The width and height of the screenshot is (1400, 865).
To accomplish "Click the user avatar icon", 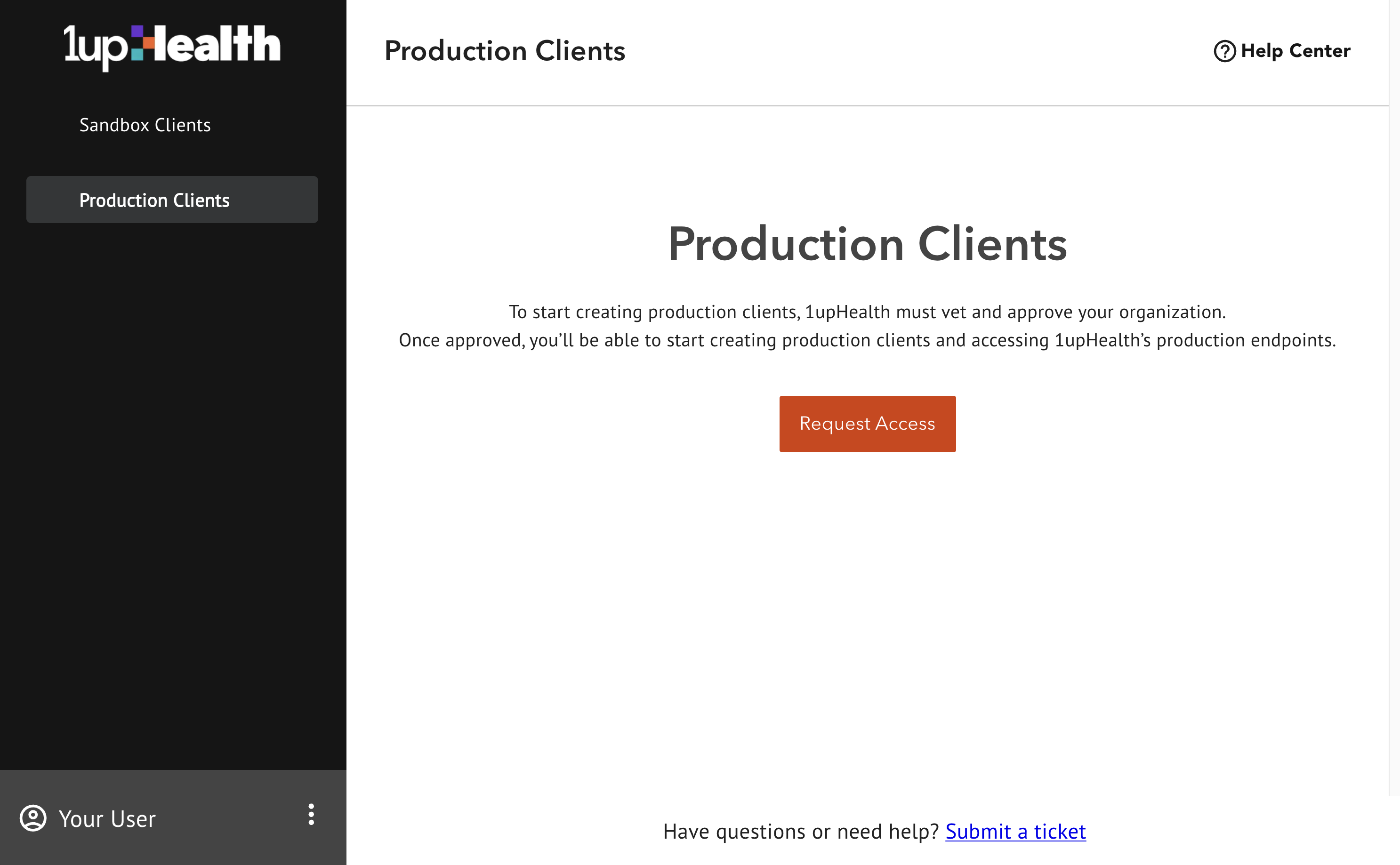I will (x=33, y=817).
